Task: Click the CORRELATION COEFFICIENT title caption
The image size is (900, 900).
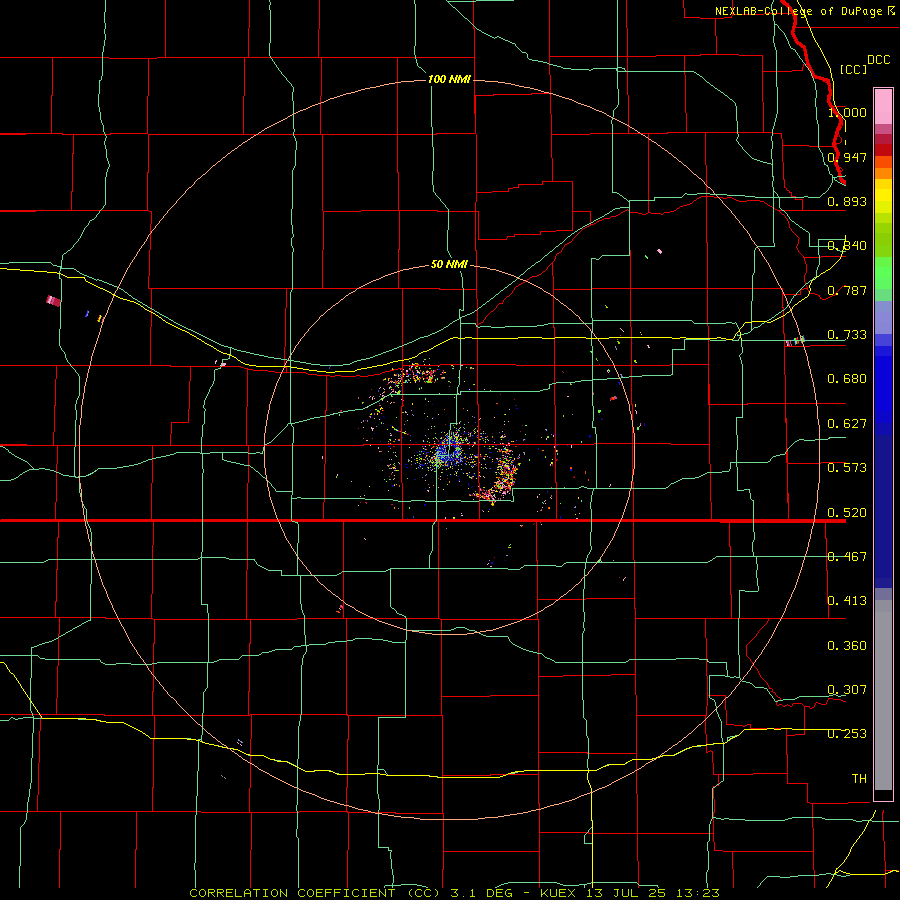Action: 455,893
